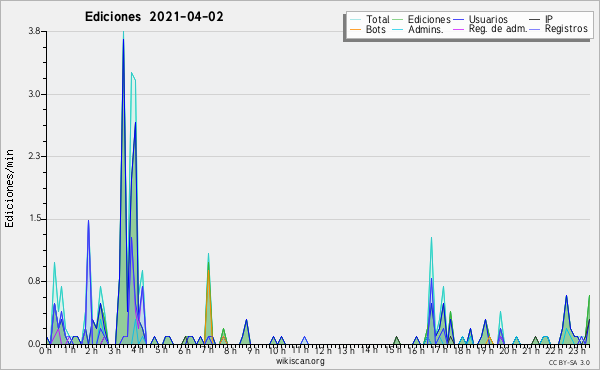Click the '7 h' x-axis label

tap(207, 351)
